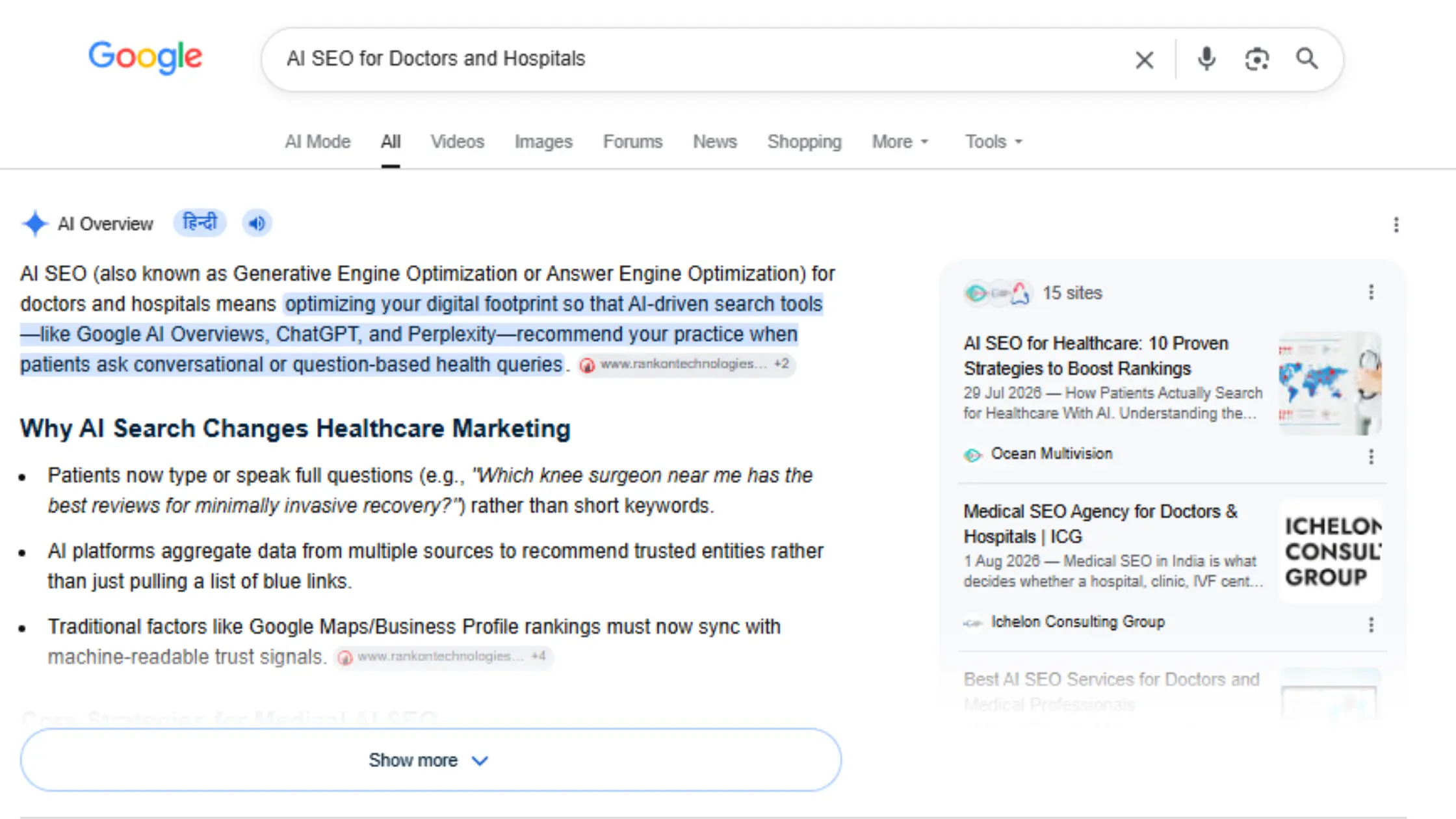Open the Images tab

[543, 142]
